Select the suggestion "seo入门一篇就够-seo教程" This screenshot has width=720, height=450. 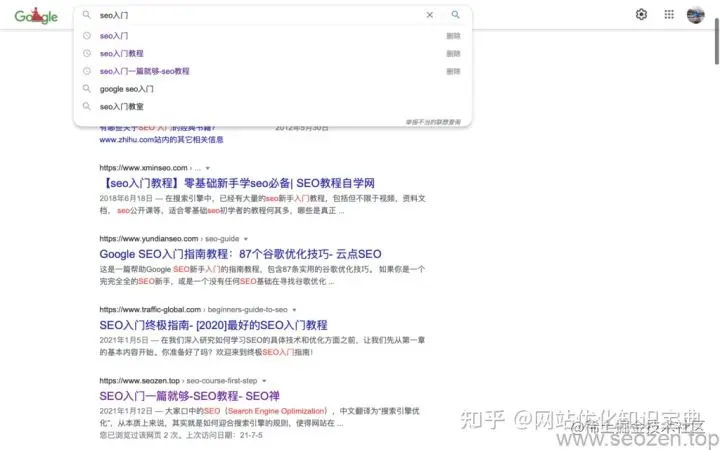[x=144, y=71]
